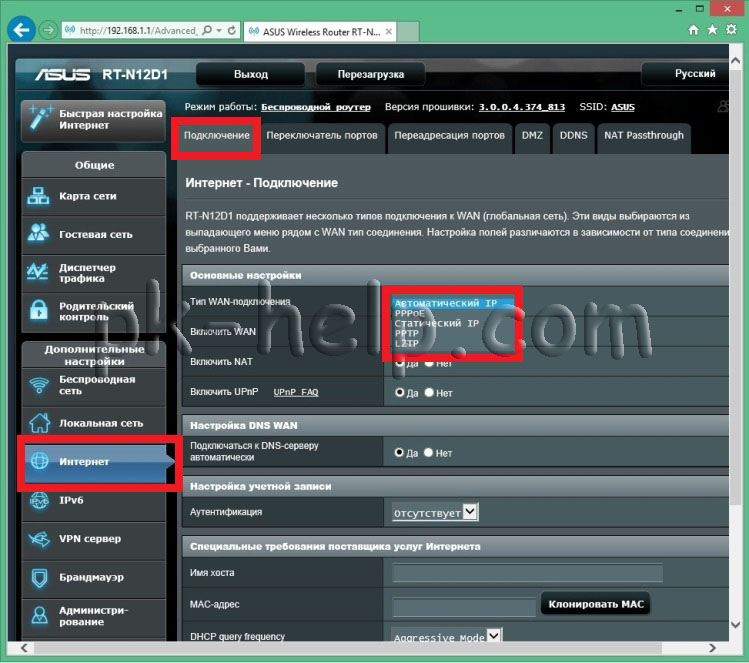Screen dimensions: 749x663
Task: Open firmware version 3.0.0.4.374_813 link
Action: pyautogui.click(x=522, y=107)
